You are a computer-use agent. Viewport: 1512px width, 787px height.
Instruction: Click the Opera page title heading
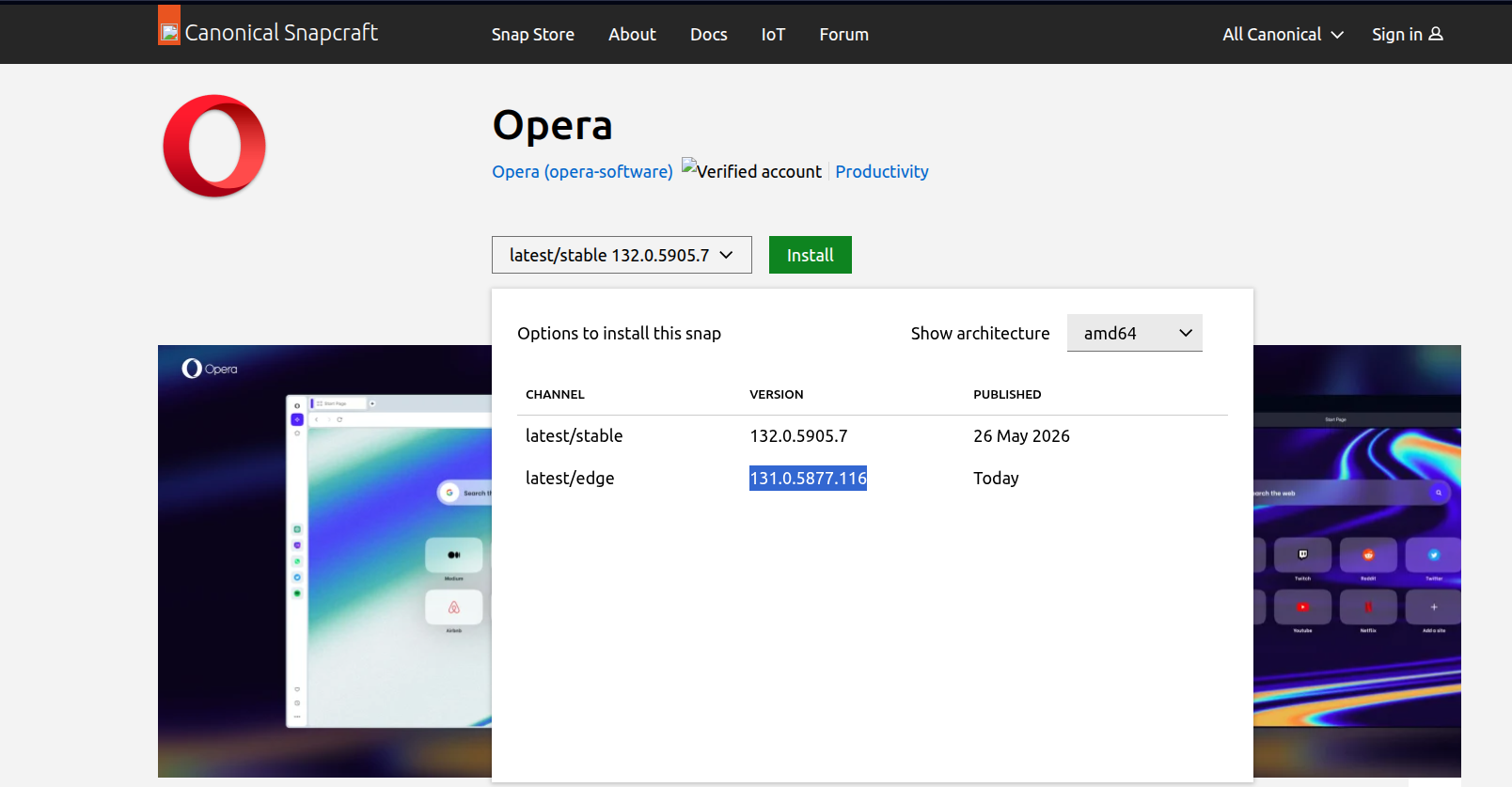552,125
